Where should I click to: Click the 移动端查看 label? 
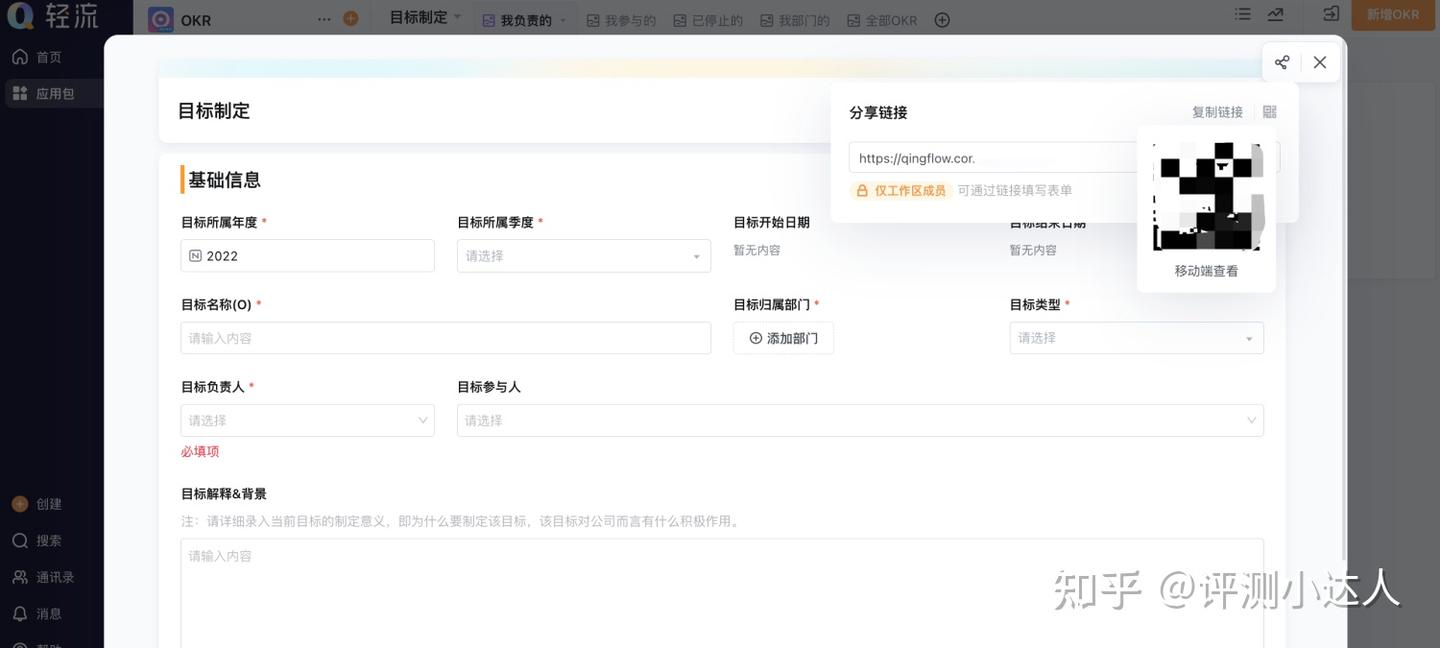(x=1206, y=271)
